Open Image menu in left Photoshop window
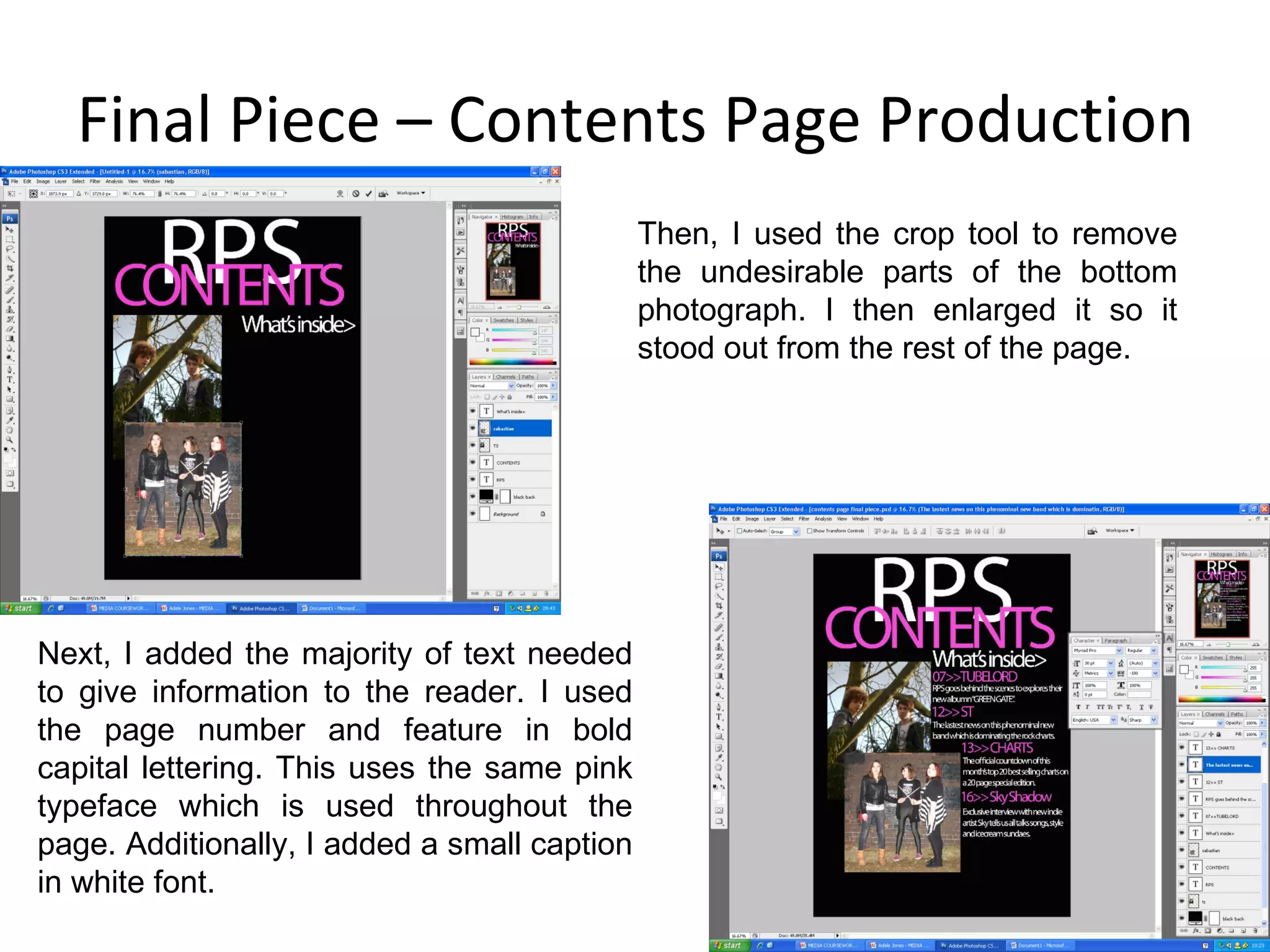The width and height of the screenshot is (1270, 952). point(43,181)
